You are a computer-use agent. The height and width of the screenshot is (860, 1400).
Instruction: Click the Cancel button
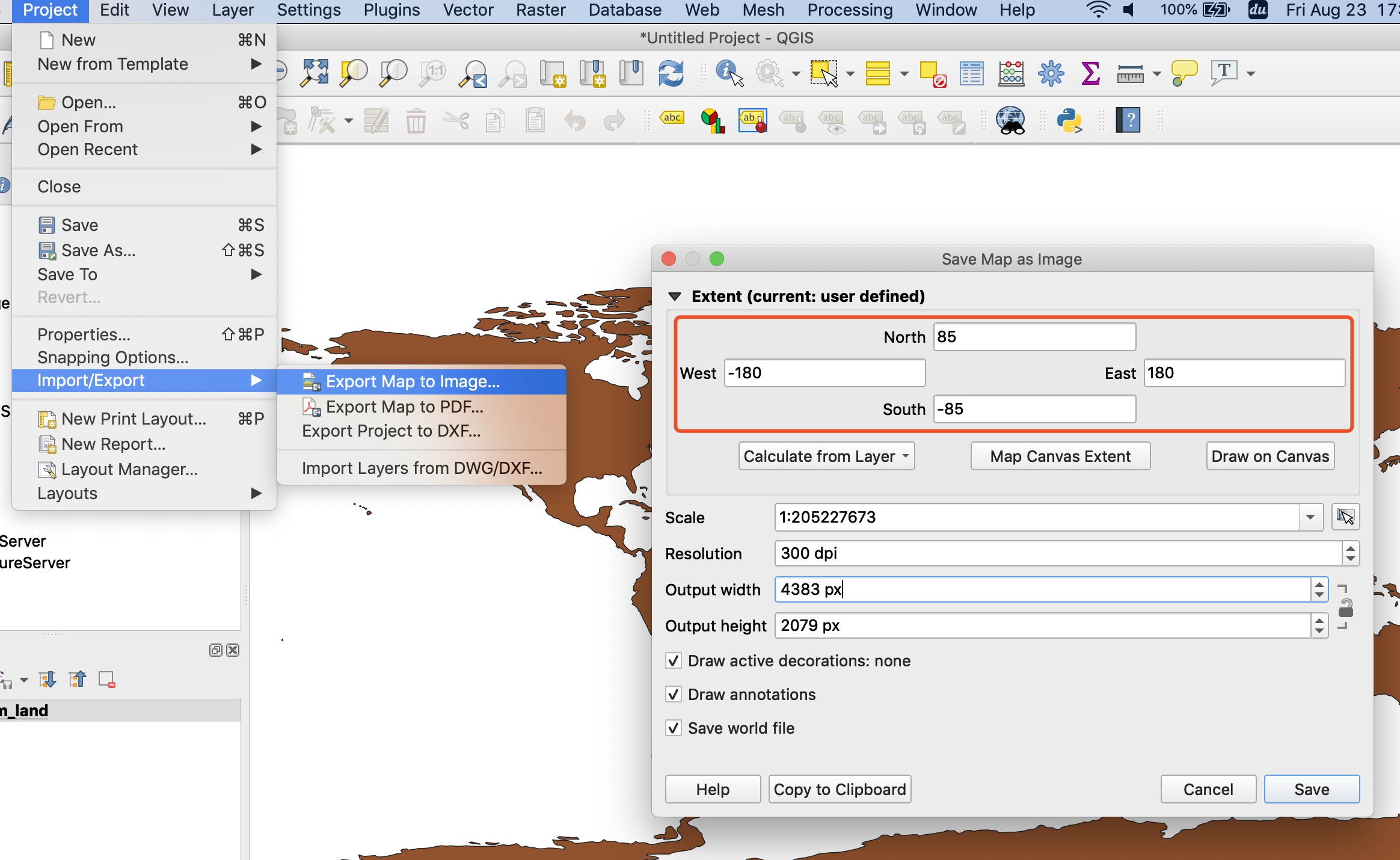click(1208, 790)
